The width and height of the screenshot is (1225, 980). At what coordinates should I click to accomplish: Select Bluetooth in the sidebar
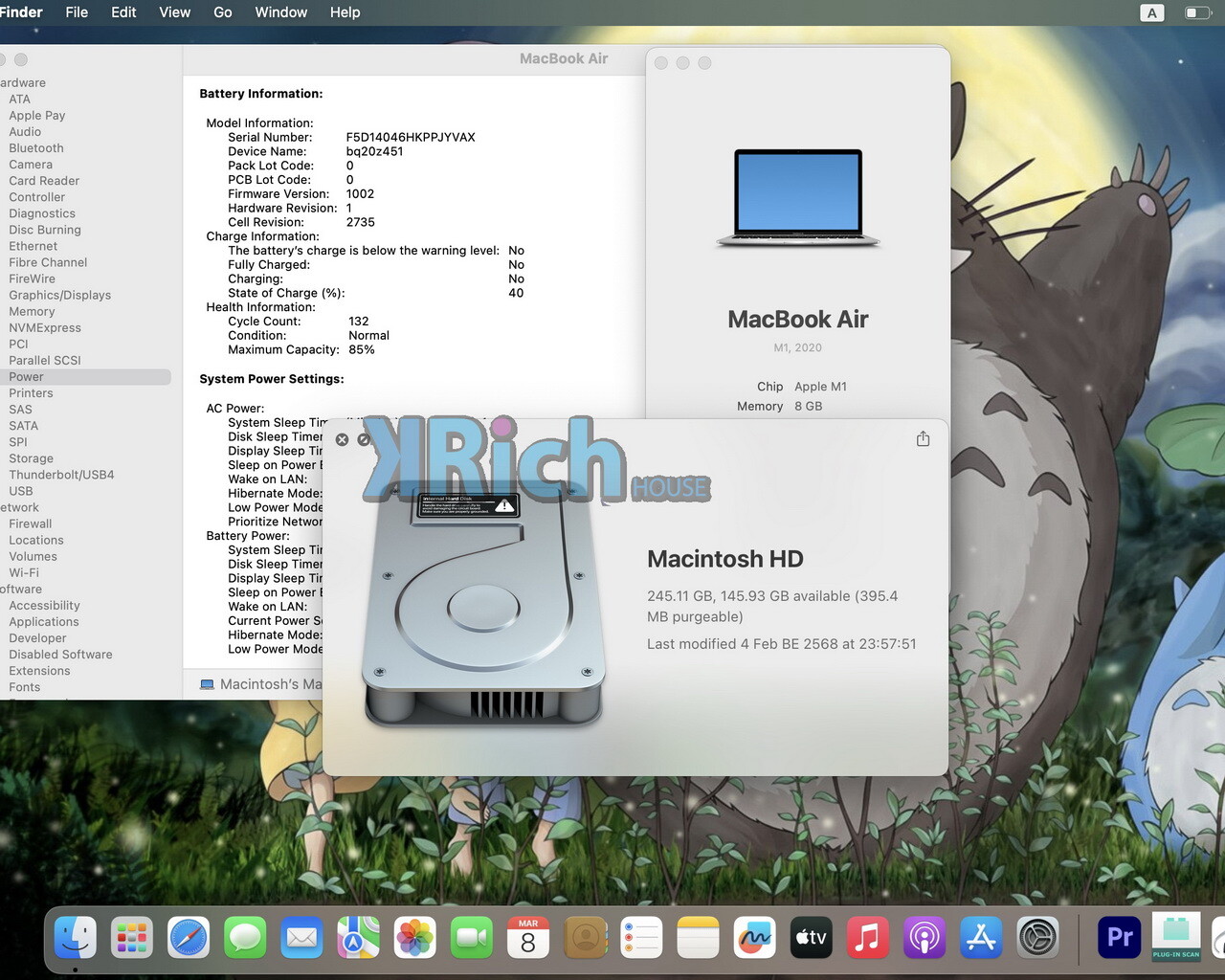(x=36, y=148)
